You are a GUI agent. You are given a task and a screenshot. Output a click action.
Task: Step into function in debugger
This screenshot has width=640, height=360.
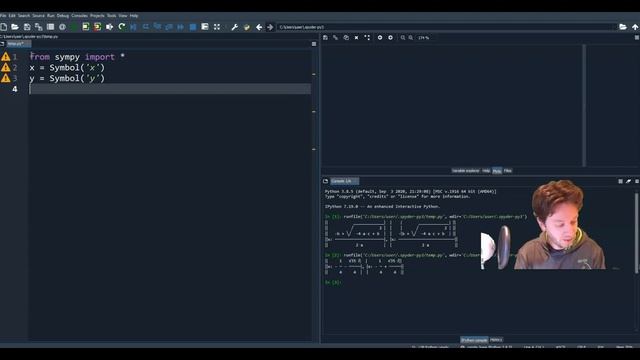157,27
